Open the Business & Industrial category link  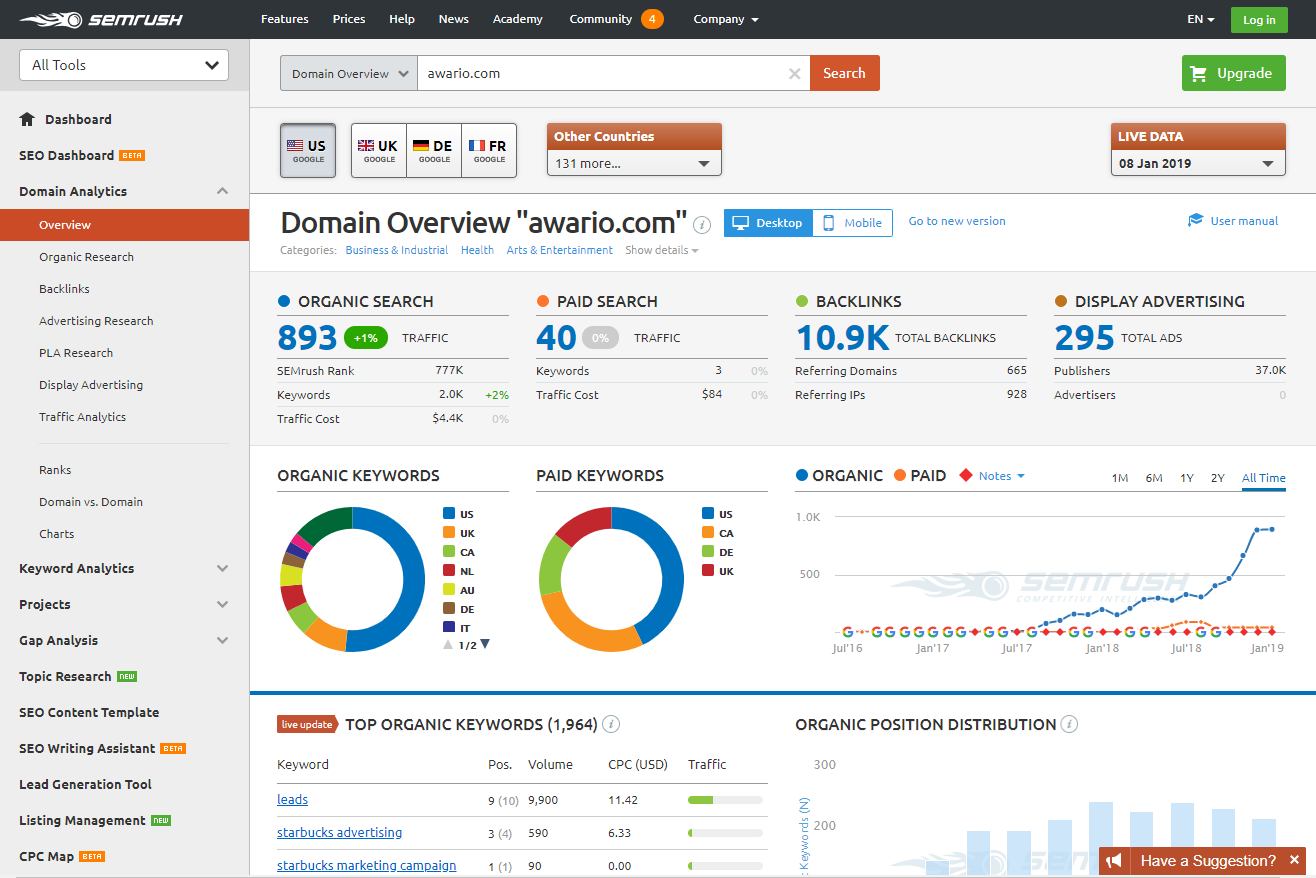(x=397, y=250)
